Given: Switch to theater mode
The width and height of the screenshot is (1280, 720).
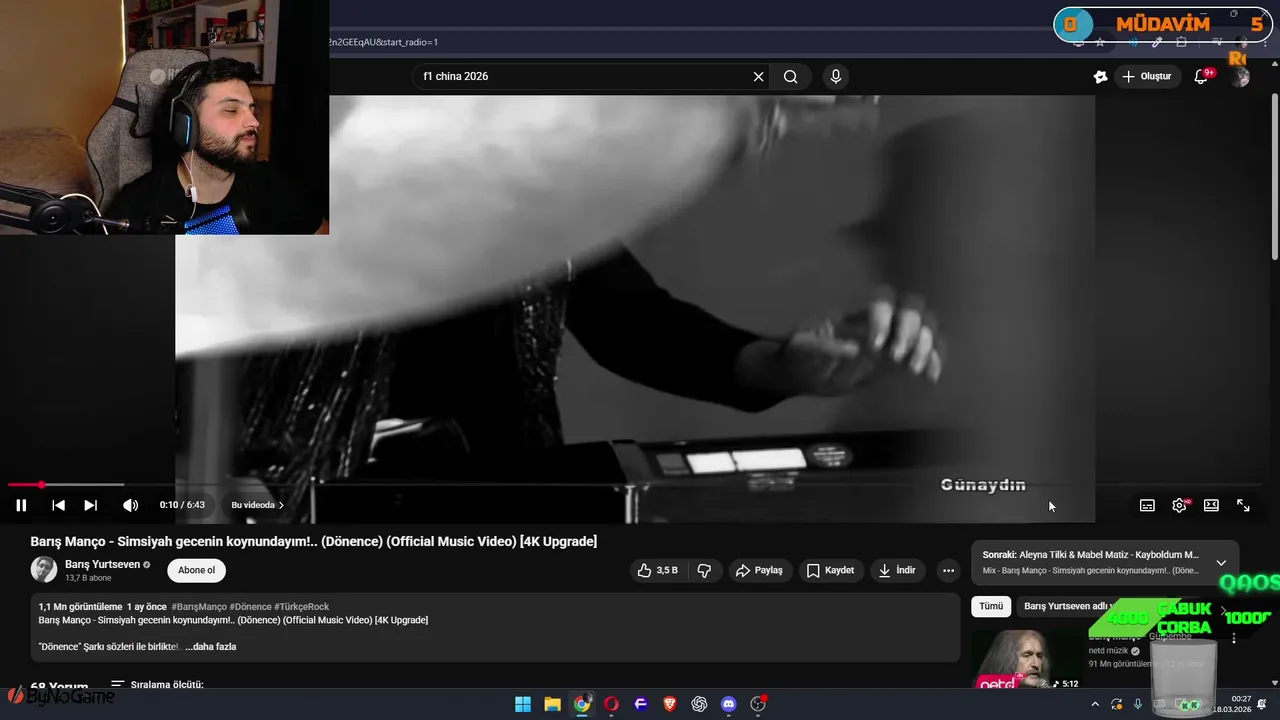Looking at the screenshot, I should (1211, 505).
